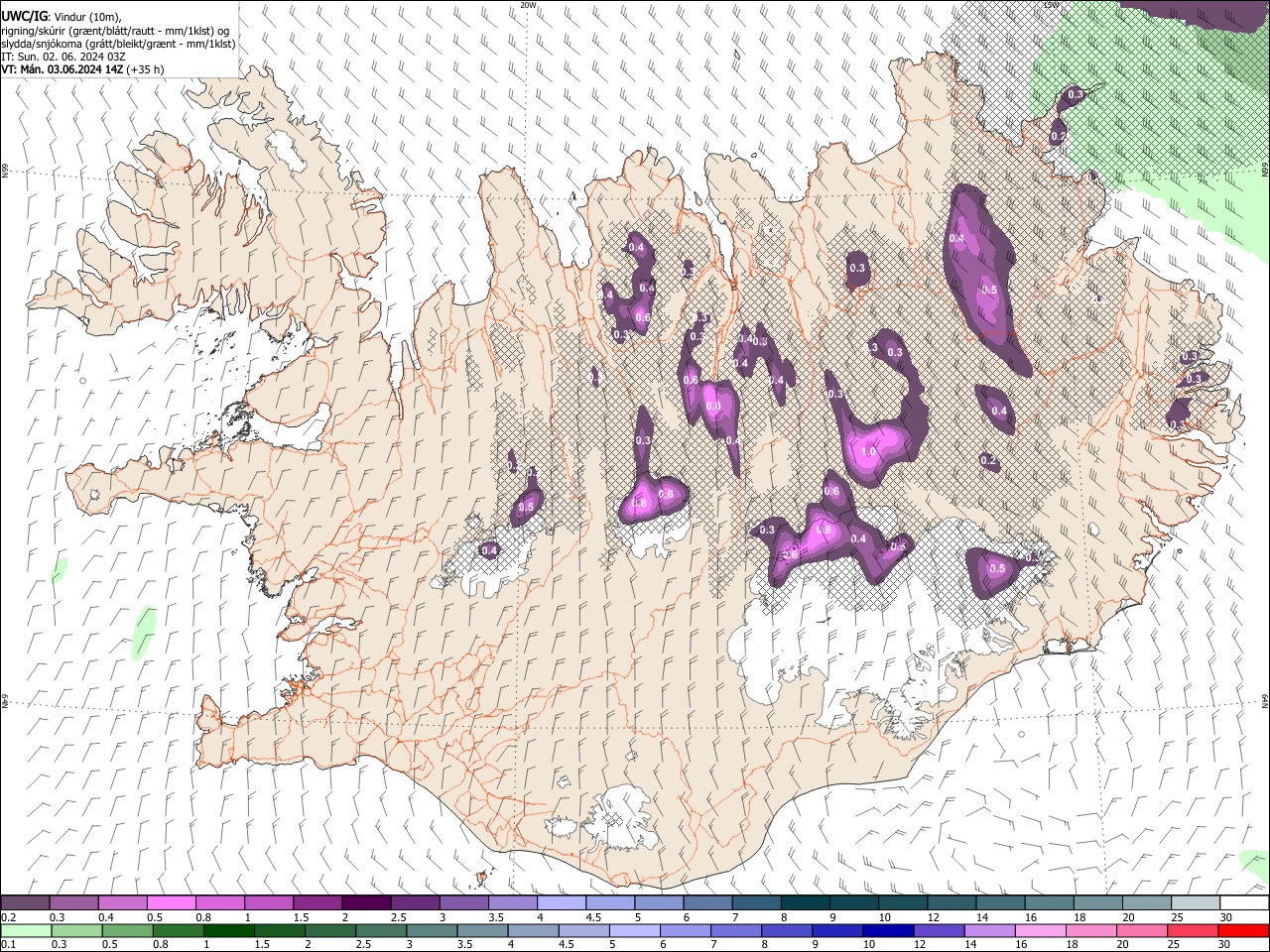1270x952 pixels.
Task: Click the '0.1' label in the bottom legend row
Action: (8, 945)
